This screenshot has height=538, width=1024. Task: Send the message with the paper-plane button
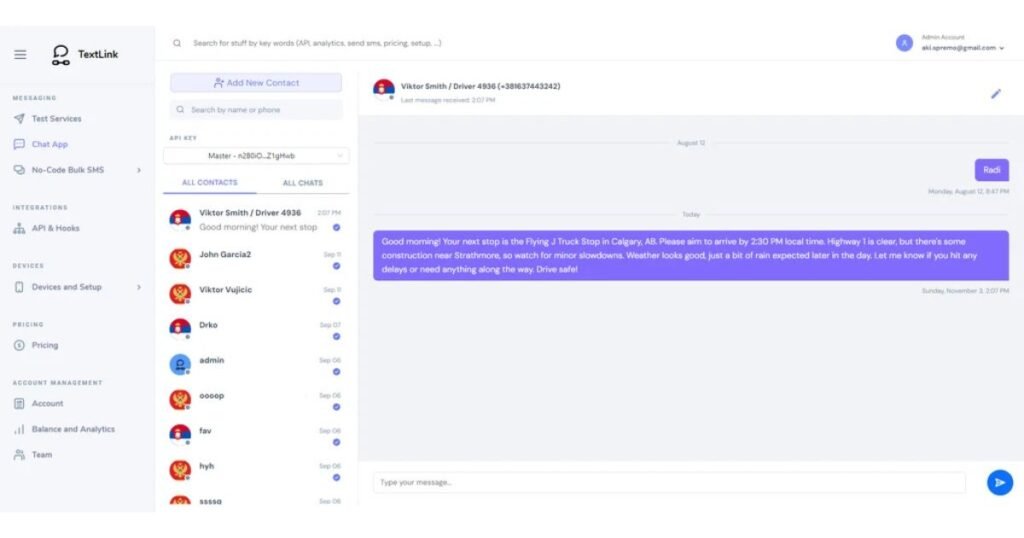[999, 483]
